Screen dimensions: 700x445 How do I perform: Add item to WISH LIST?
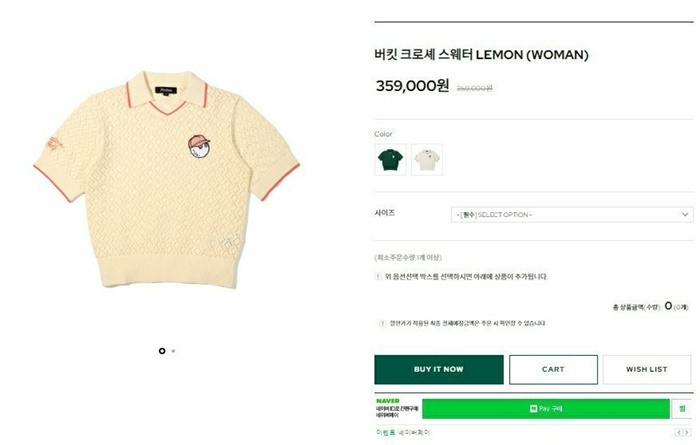[x=646, y=370]
